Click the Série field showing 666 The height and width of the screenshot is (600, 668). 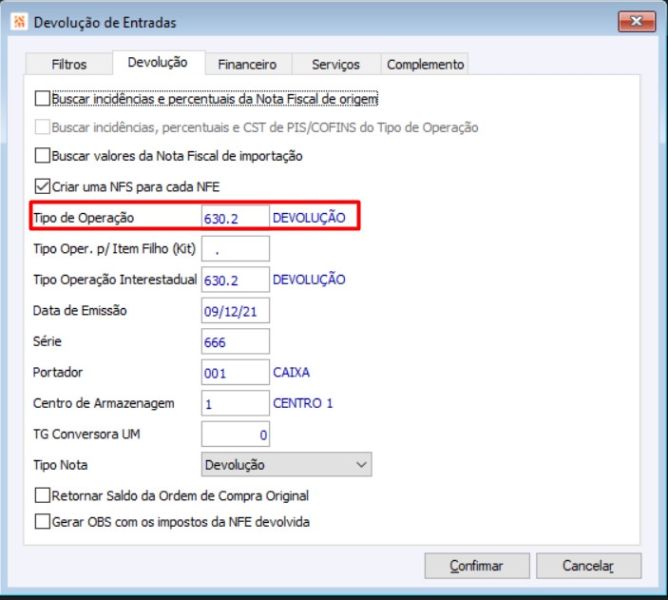click(x=235, y=341)
